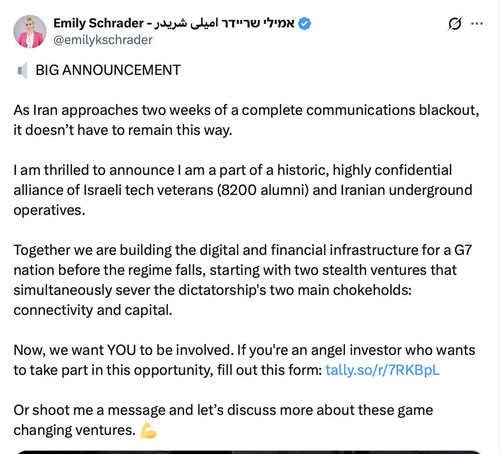Click the Hebrew portion of display name
500x454 pixels.
click(x=257, y=23)
